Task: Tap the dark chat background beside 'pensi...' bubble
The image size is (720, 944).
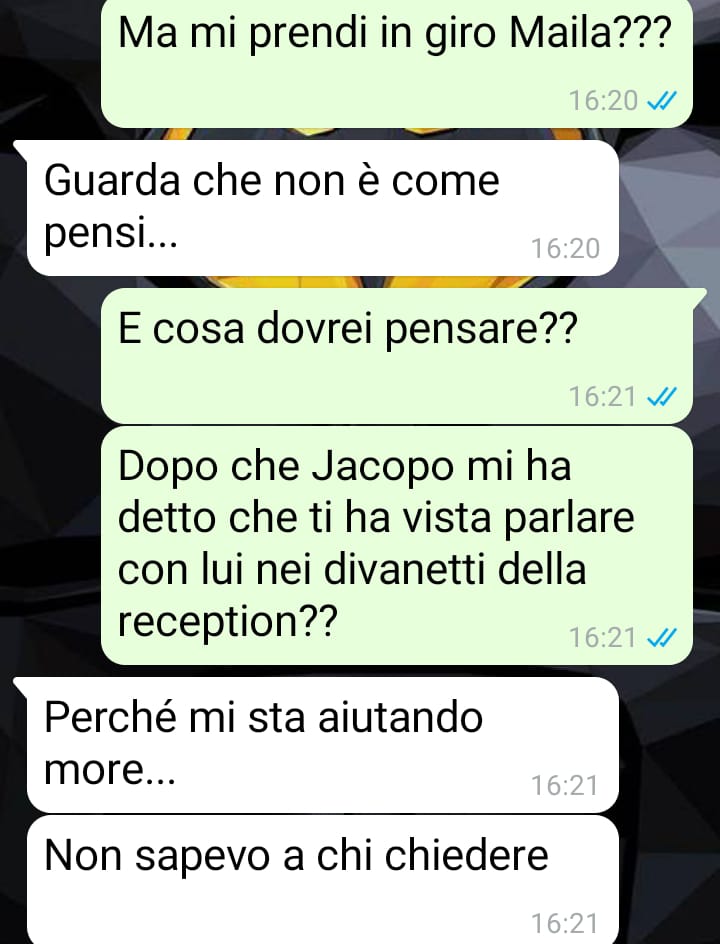Action: click(x=669, y=208)
